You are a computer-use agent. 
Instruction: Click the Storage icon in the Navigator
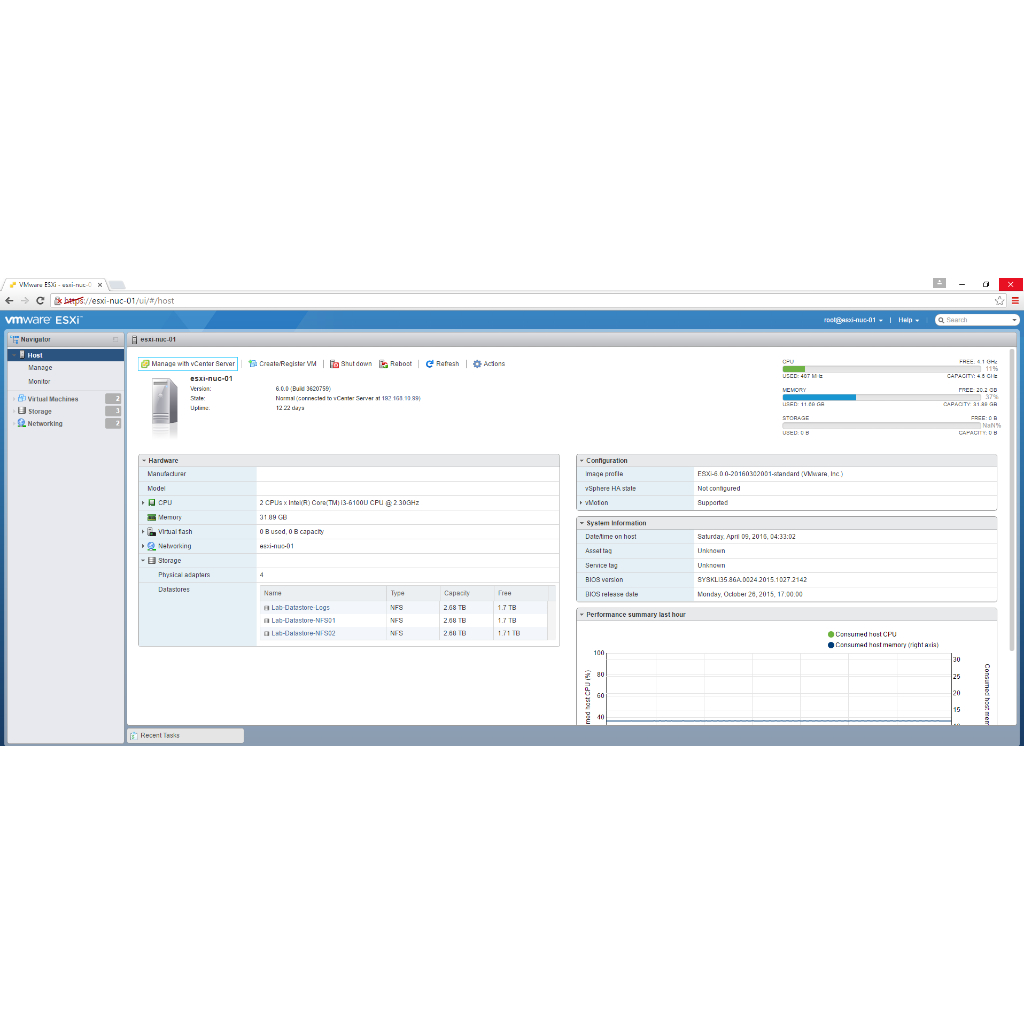point(22,411)
